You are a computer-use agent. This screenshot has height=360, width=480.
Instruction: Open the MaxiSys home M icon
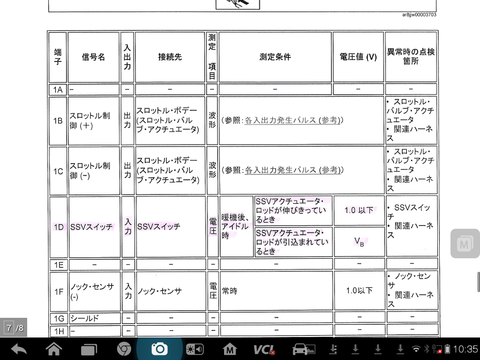(230, 349)
